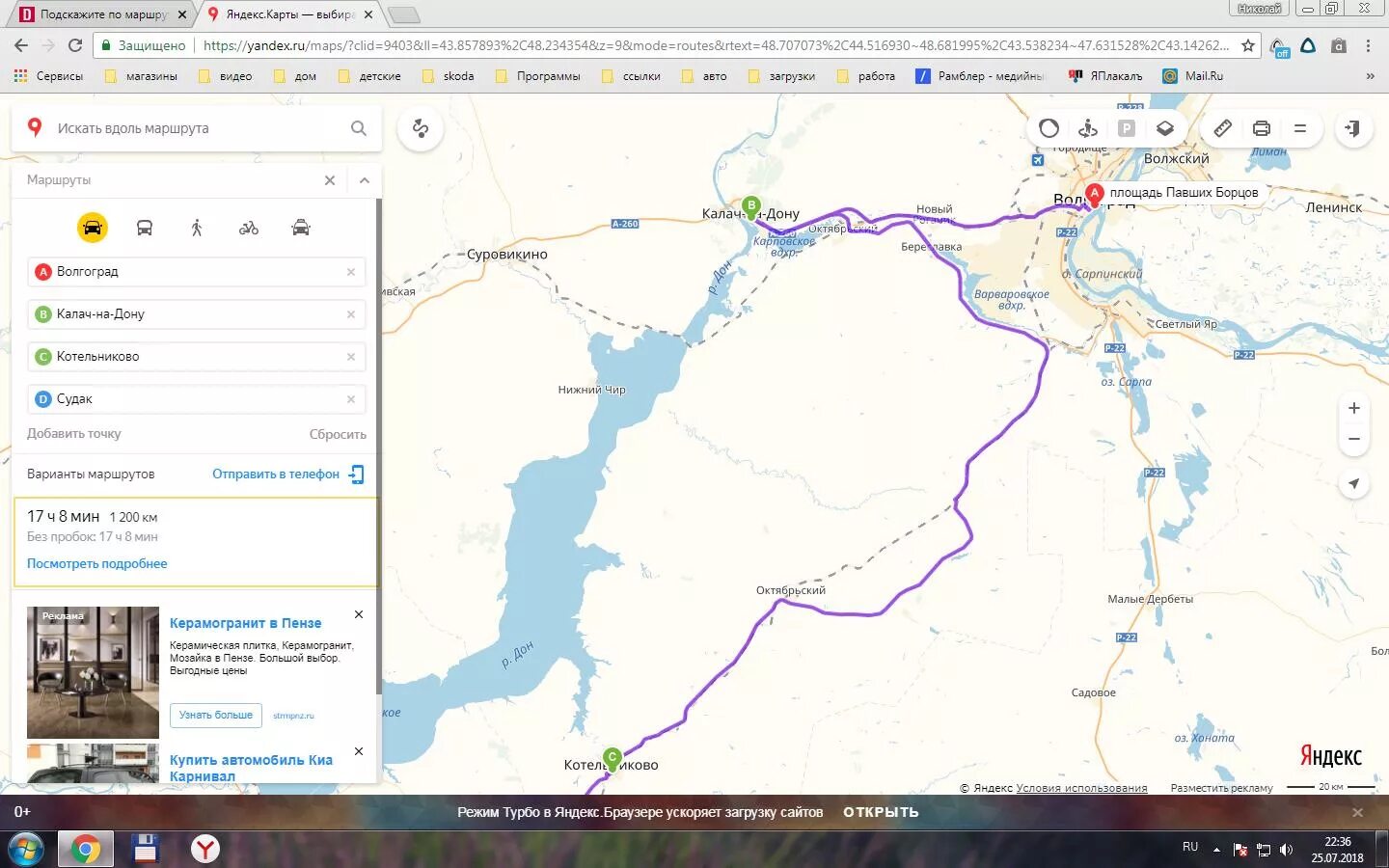The width and height of the screenshot is (1389, 868).
Task: Click the Котельниково waypoint field
Action: coord(197,357)
